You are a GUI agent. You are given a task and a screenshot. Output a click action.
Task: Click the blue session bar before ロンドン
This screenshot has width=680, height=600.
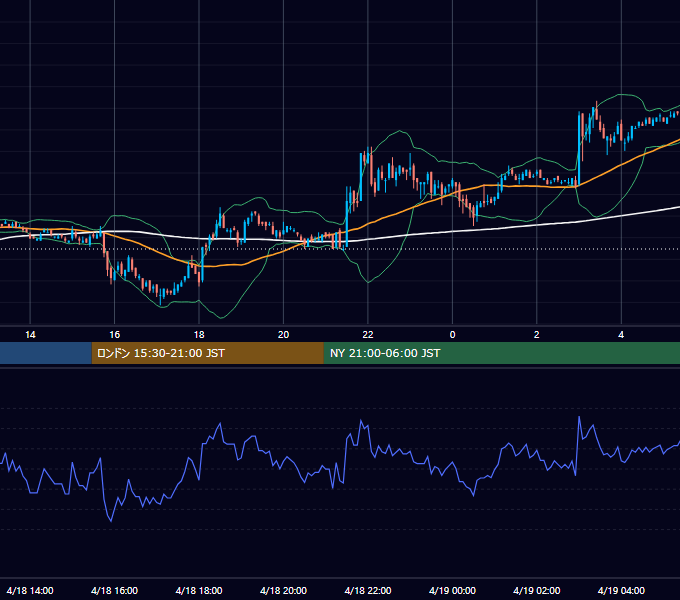(46, 353)
